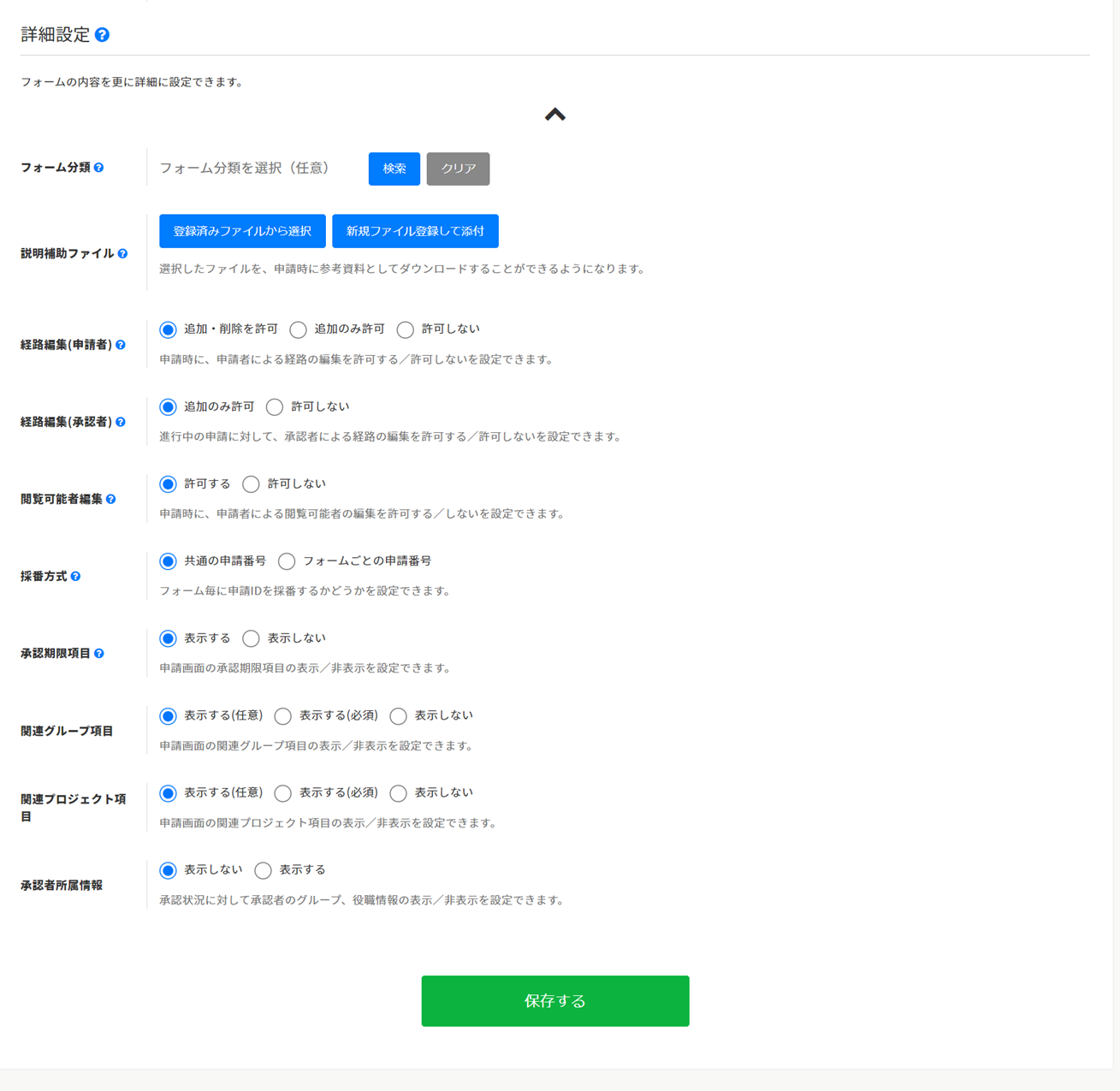Screen dimensions: 1120x1091
Task: Show help tooltip for 閲覧可能者編集
Action: (111, 499)
